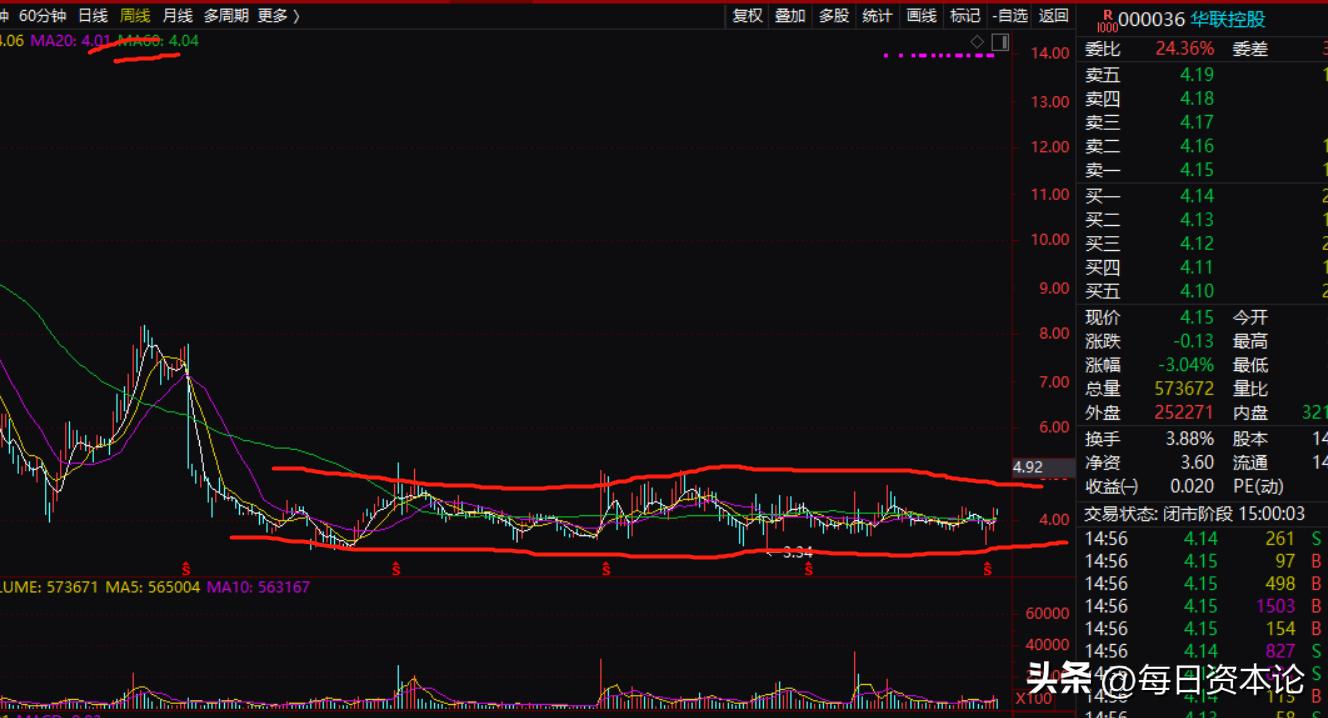Image resolution: width=1328 pixels, height=718 pixels.
Task: Click the 复权 adjustment button
Action: (x=747, y=15)
